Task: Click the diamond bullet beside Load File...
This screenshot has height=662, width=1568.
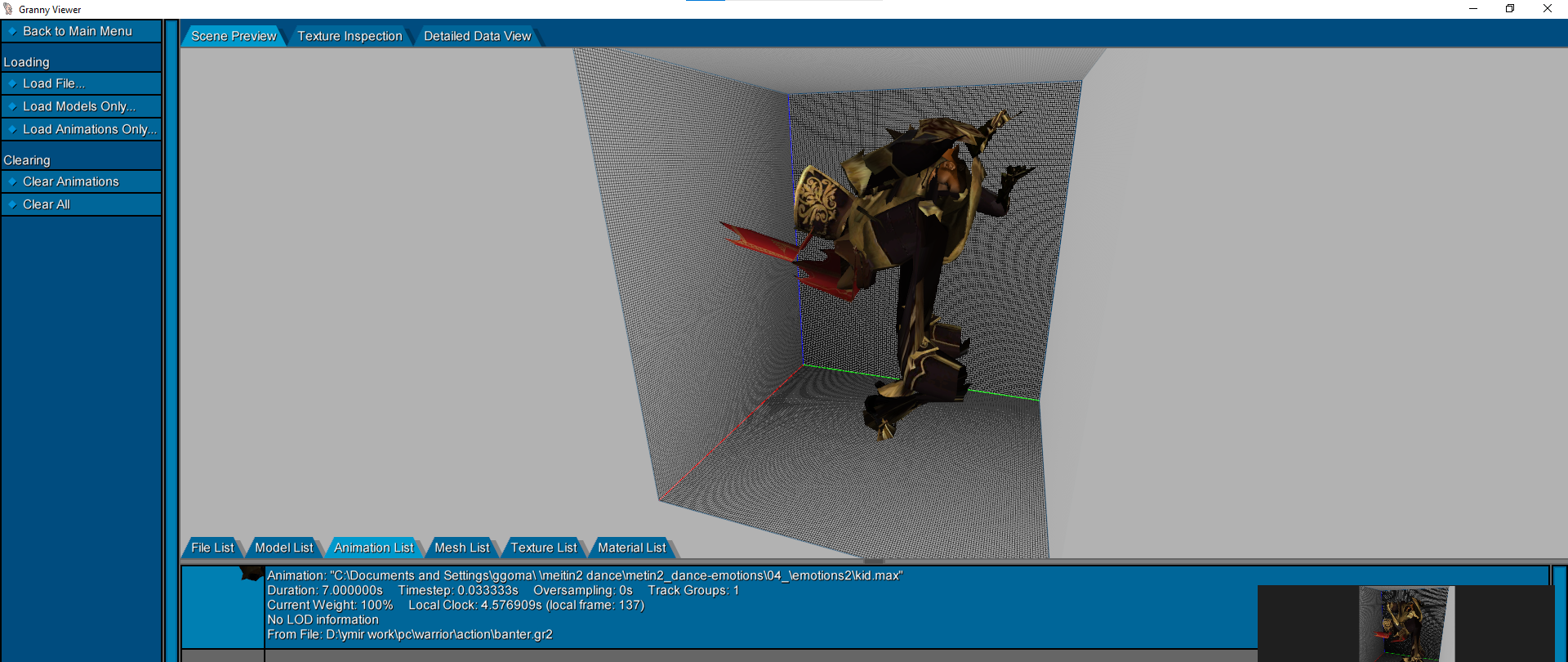Action: pyautogui.click(x=12, y=83)
